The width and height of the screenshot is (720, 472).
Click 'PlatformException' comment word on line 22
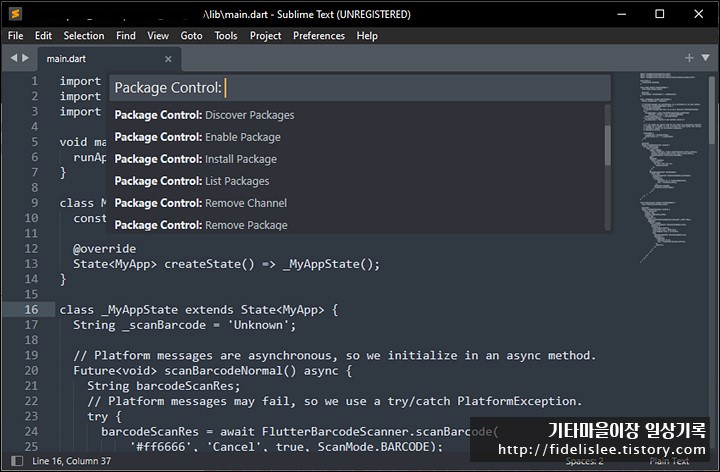pyautogui.click(x=516, y=401)
